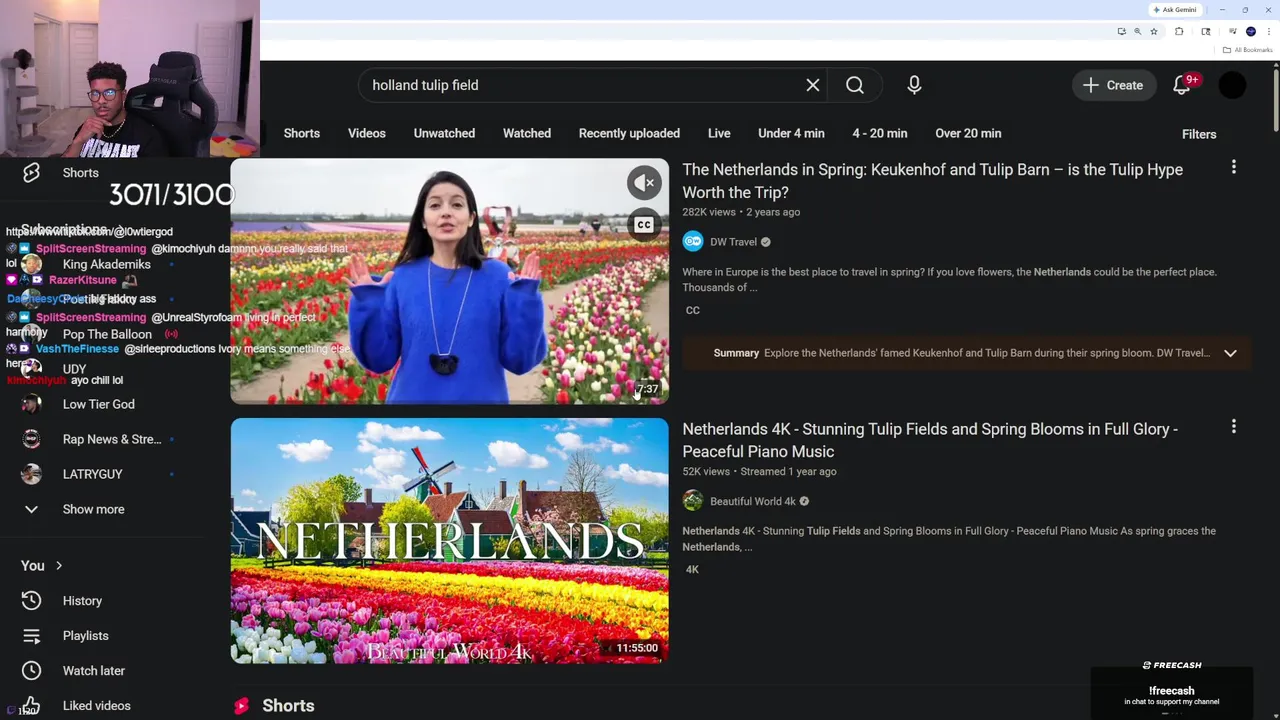The height and width of the screenshot is (720, 1280).
Task: Click the Rap News channel avatar
Action: 31,439
